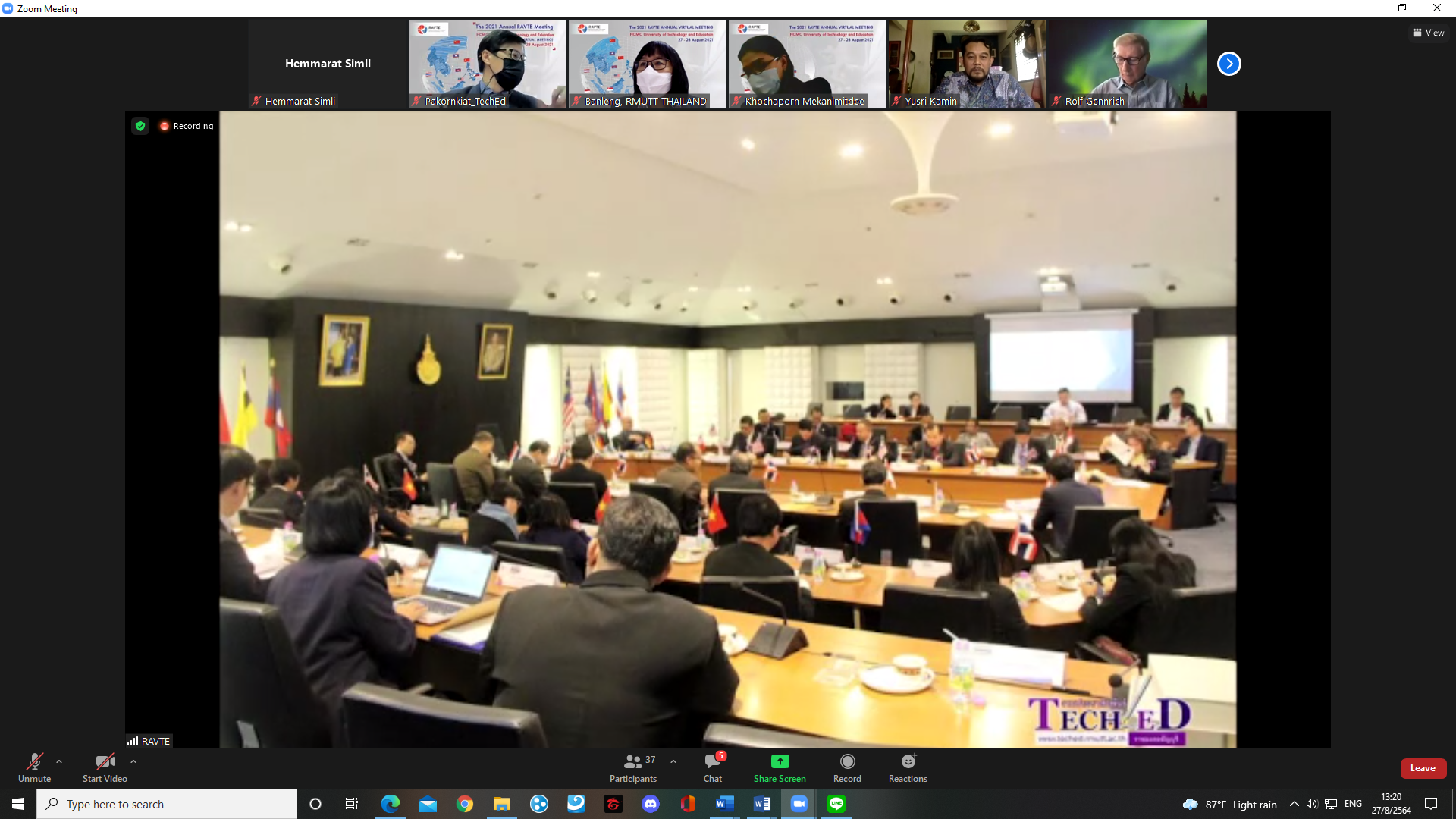Open Microsoft Edge from taskbar

(391, 804)
